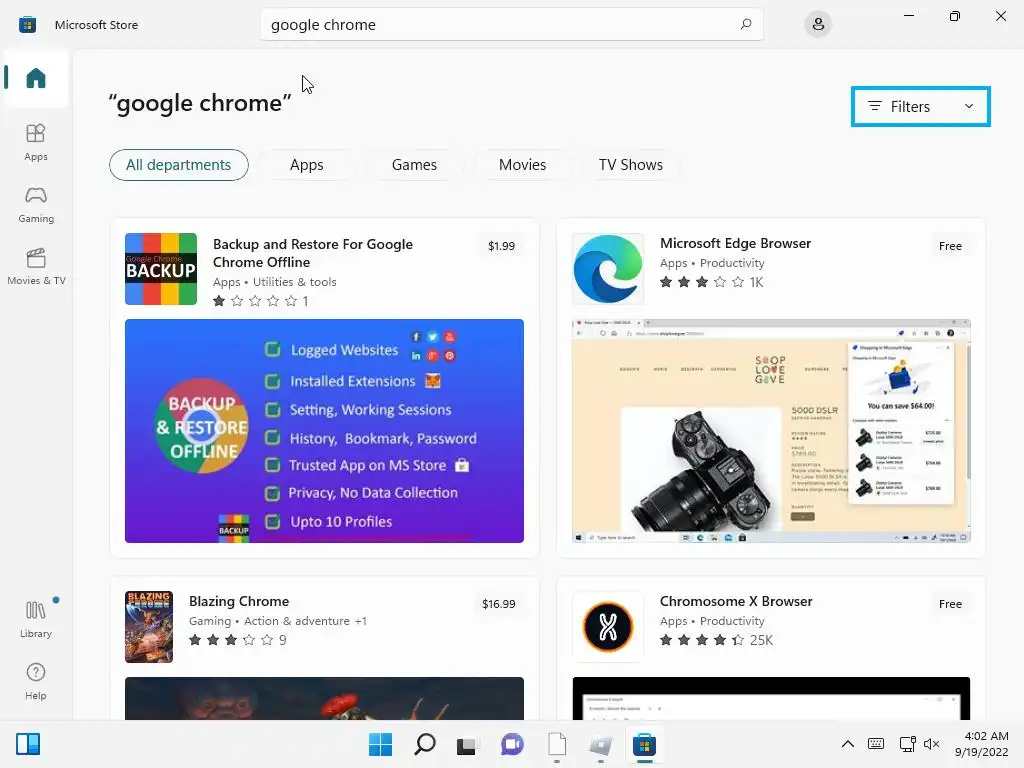
Task: Open Help in the sidebar
Action: pyautogui.click(x=36, y=681)
